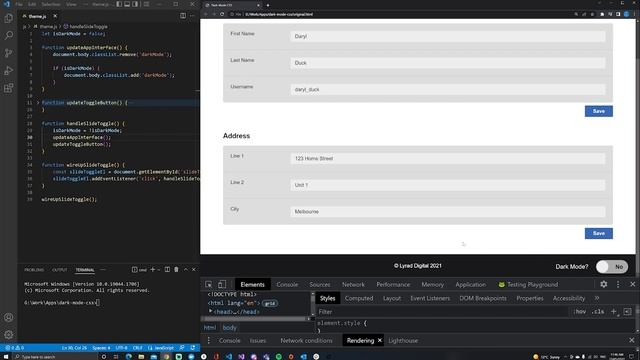
Task: Toggle the VS Code primary sidebar layout
Action: [119, 4]
